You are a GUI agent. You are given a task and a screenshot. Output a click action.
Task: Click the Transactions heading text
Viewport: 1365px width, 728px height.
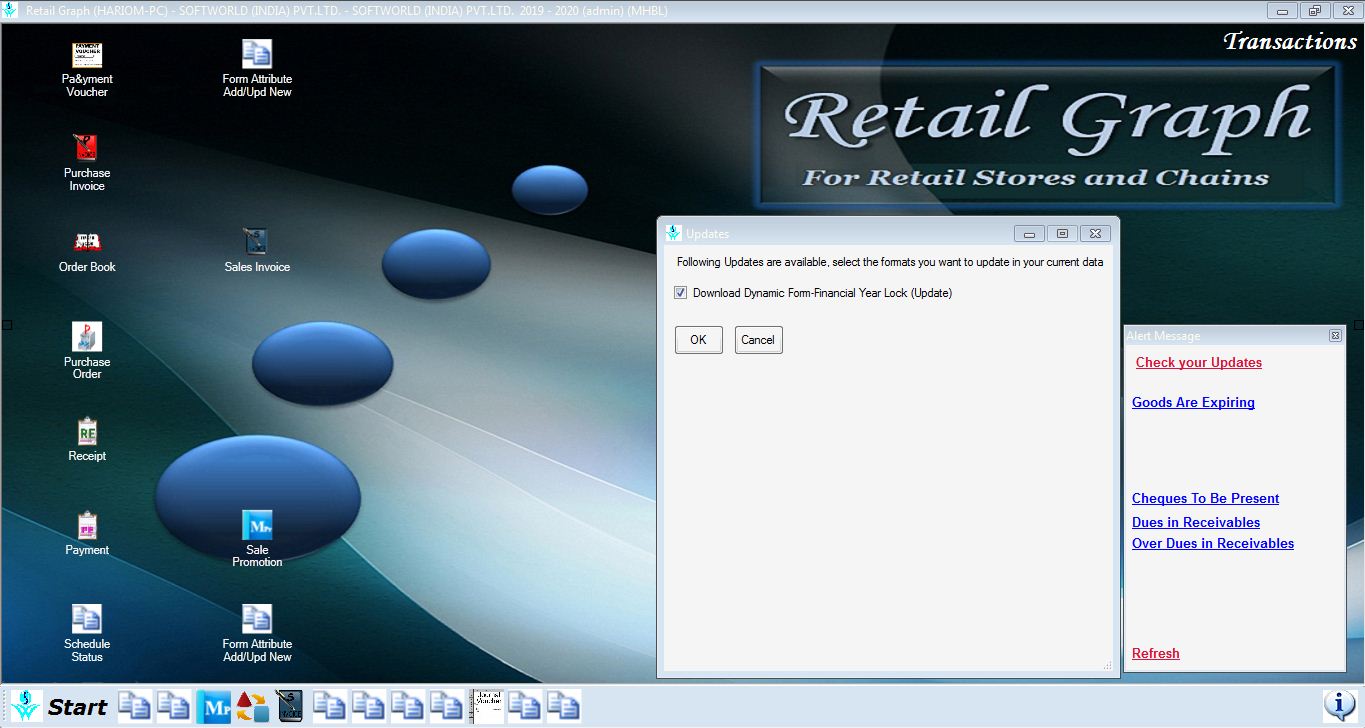tap(1290, 41)
